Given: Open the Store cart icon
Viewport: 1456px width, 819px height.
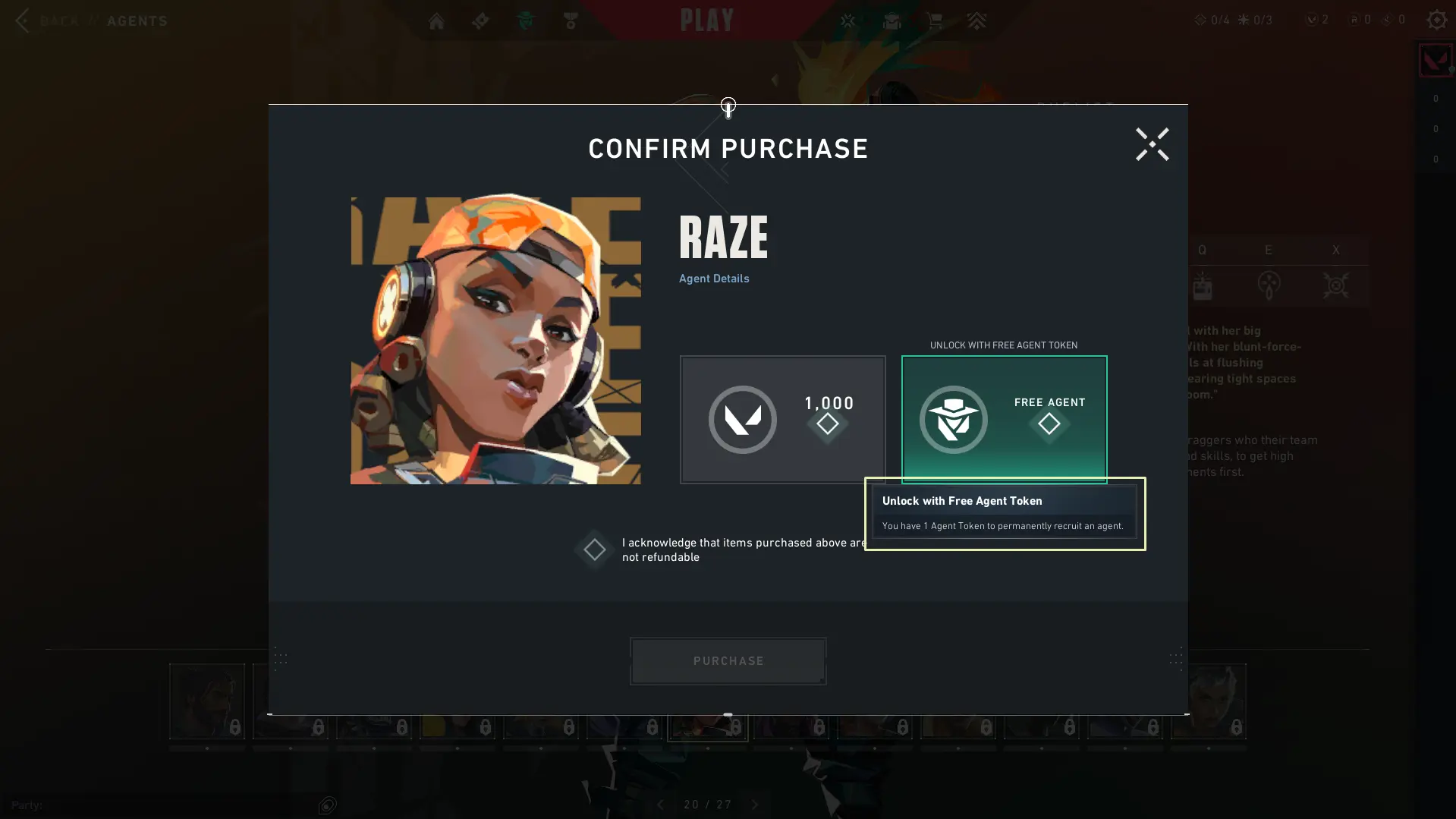Looking at the screenshot, I should [x=935, y=21].
